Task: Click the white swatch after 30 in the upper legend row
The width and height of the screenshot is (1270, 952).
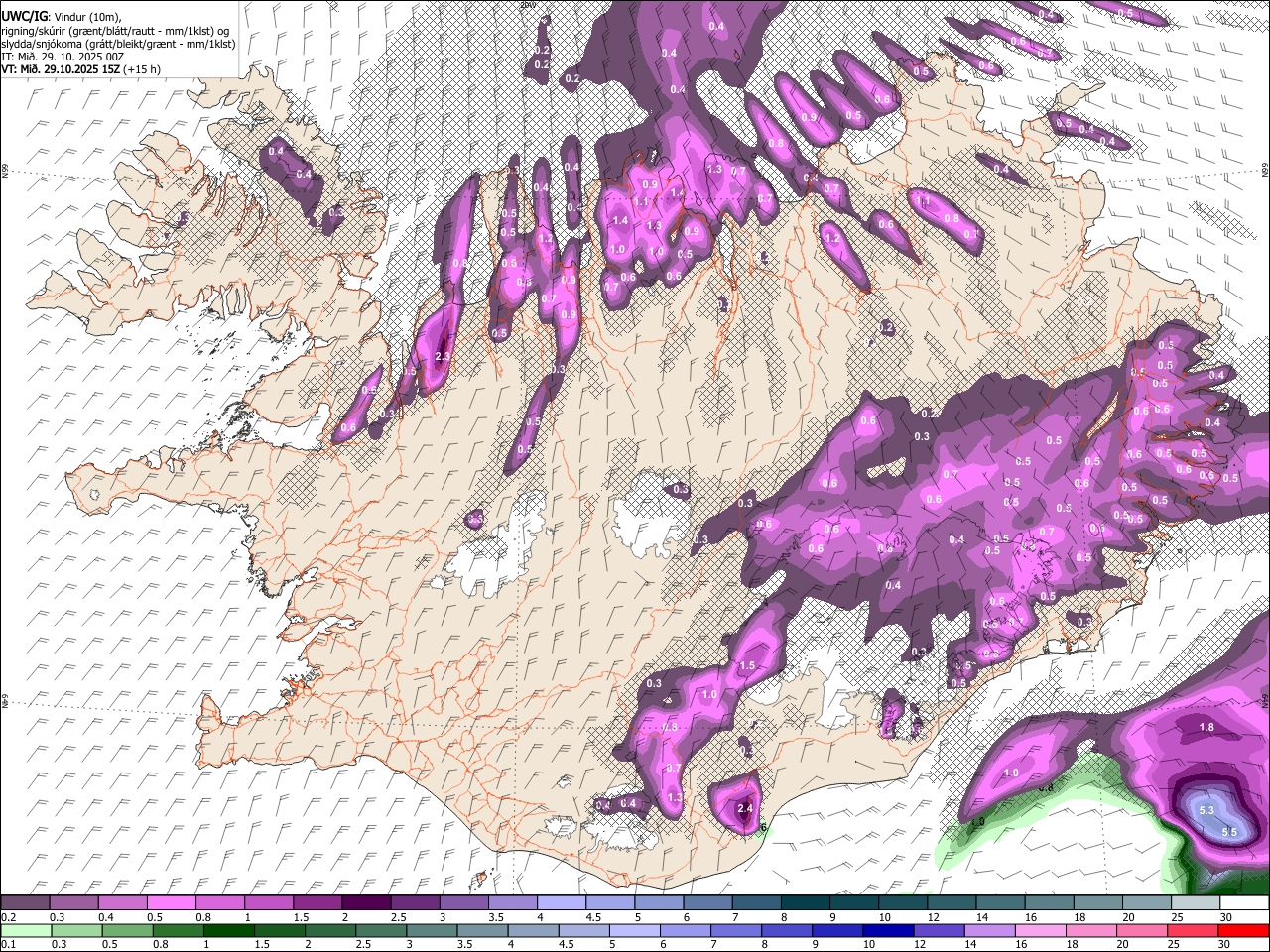Action: 1244,903
